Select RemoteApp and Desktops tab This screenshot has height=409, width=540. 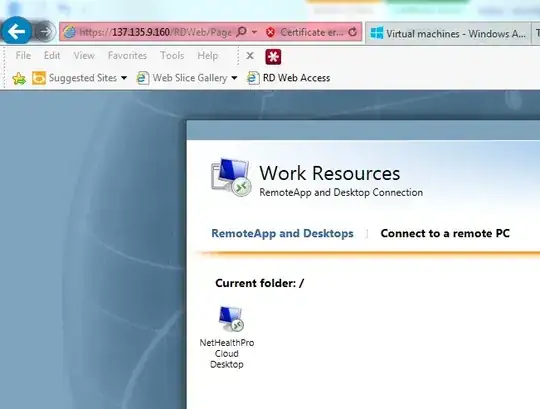click(x=282, y=233)
